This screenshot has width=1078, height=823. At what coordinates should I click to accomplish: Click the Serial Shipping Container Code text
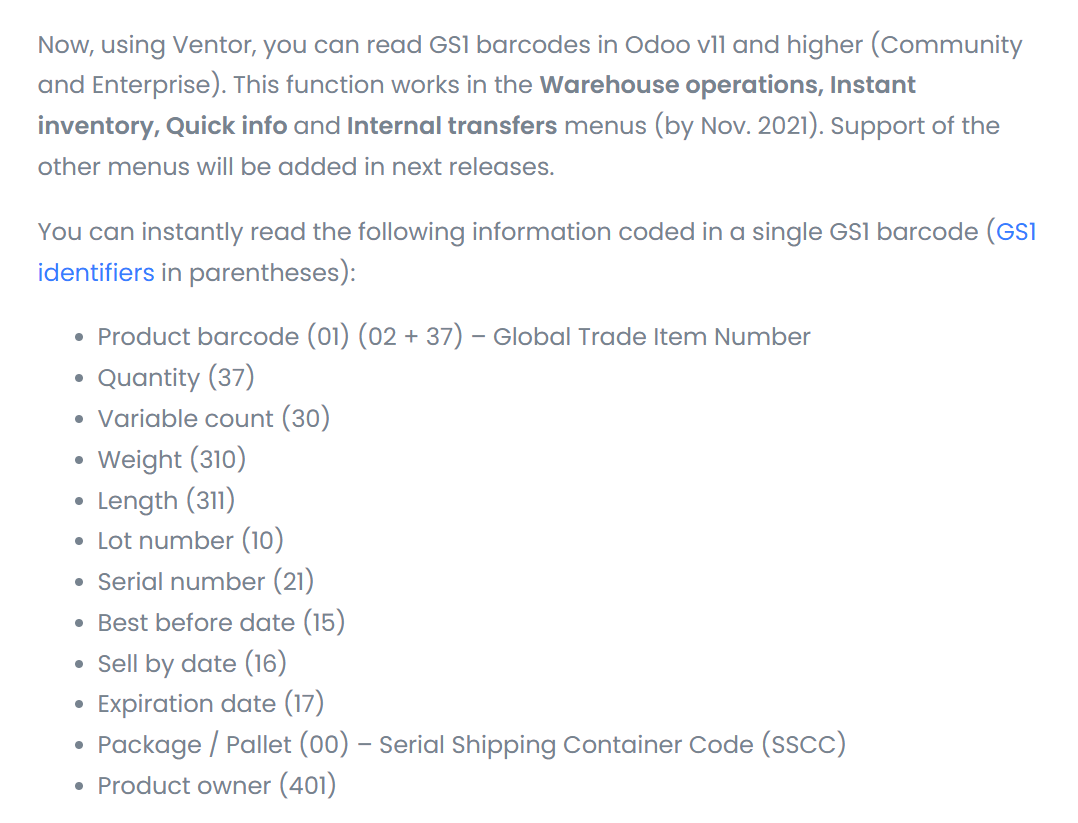pos(612,745)
